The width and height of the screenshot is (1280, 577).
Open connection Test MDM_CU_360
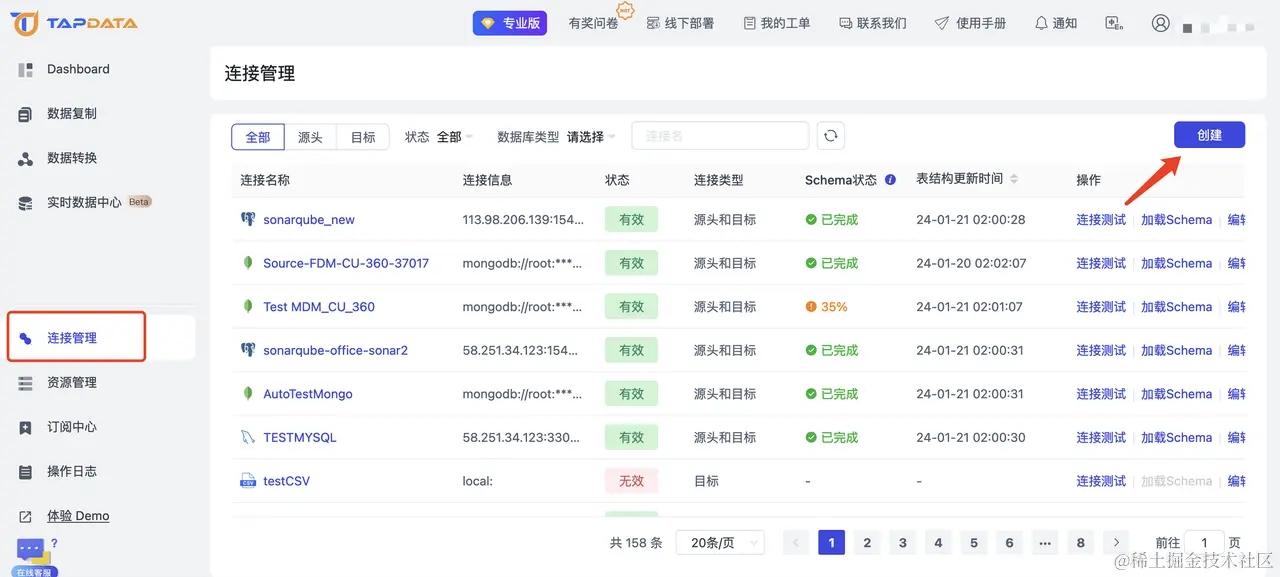(x=319, y=307)
